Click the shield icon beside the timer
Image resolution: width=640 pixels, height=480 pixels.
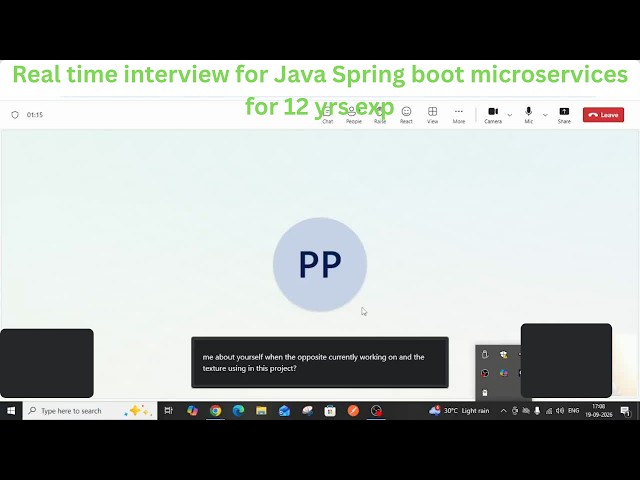(x=15, y=115)
